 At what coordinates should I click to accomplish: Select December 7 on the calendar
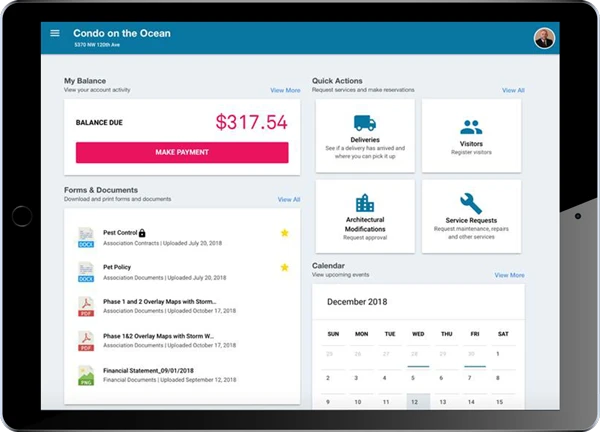(x=469, y=378)
